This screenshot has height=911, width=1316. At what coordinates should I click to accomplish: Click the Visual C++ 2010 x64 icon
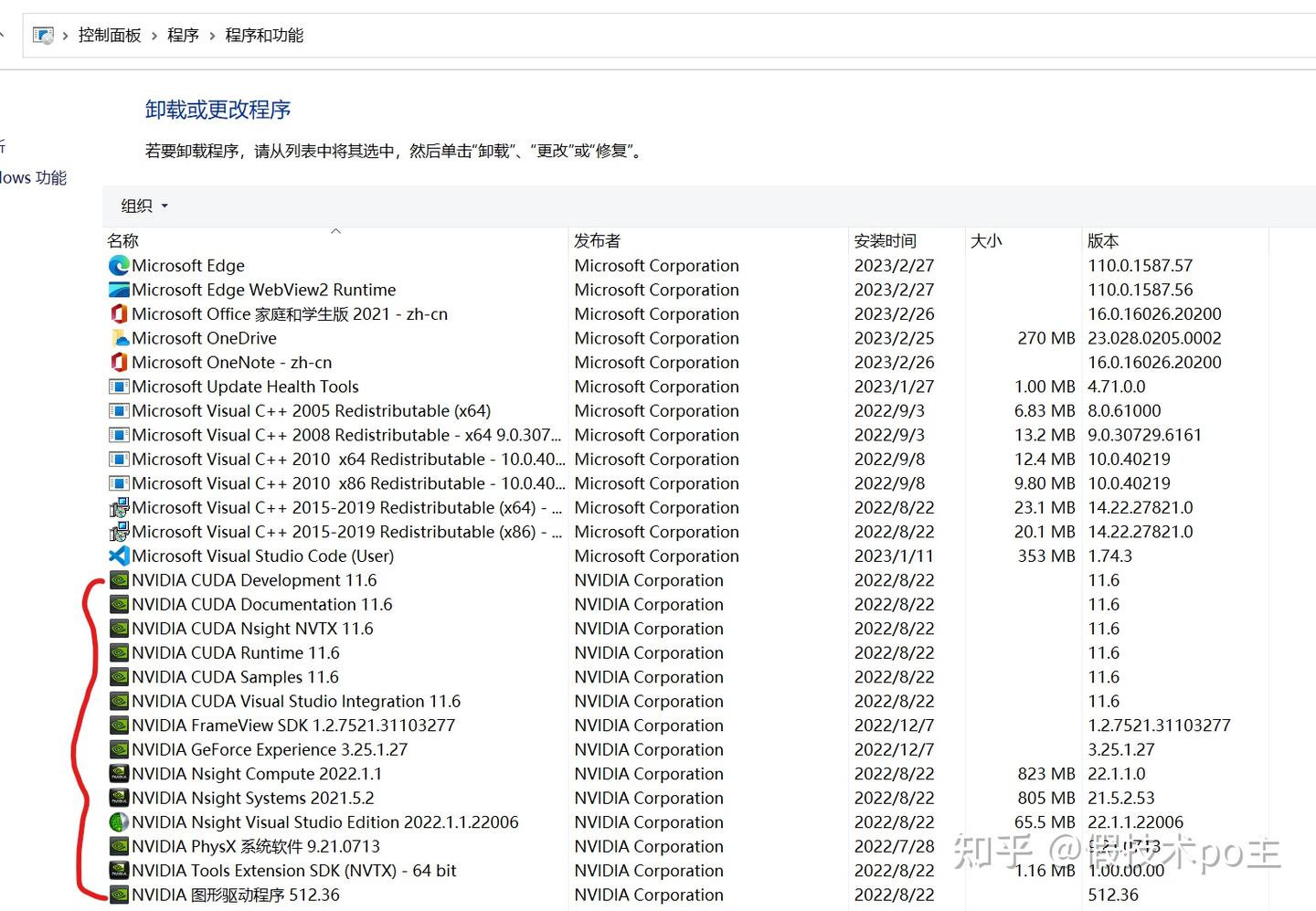[x=119, y=460]
